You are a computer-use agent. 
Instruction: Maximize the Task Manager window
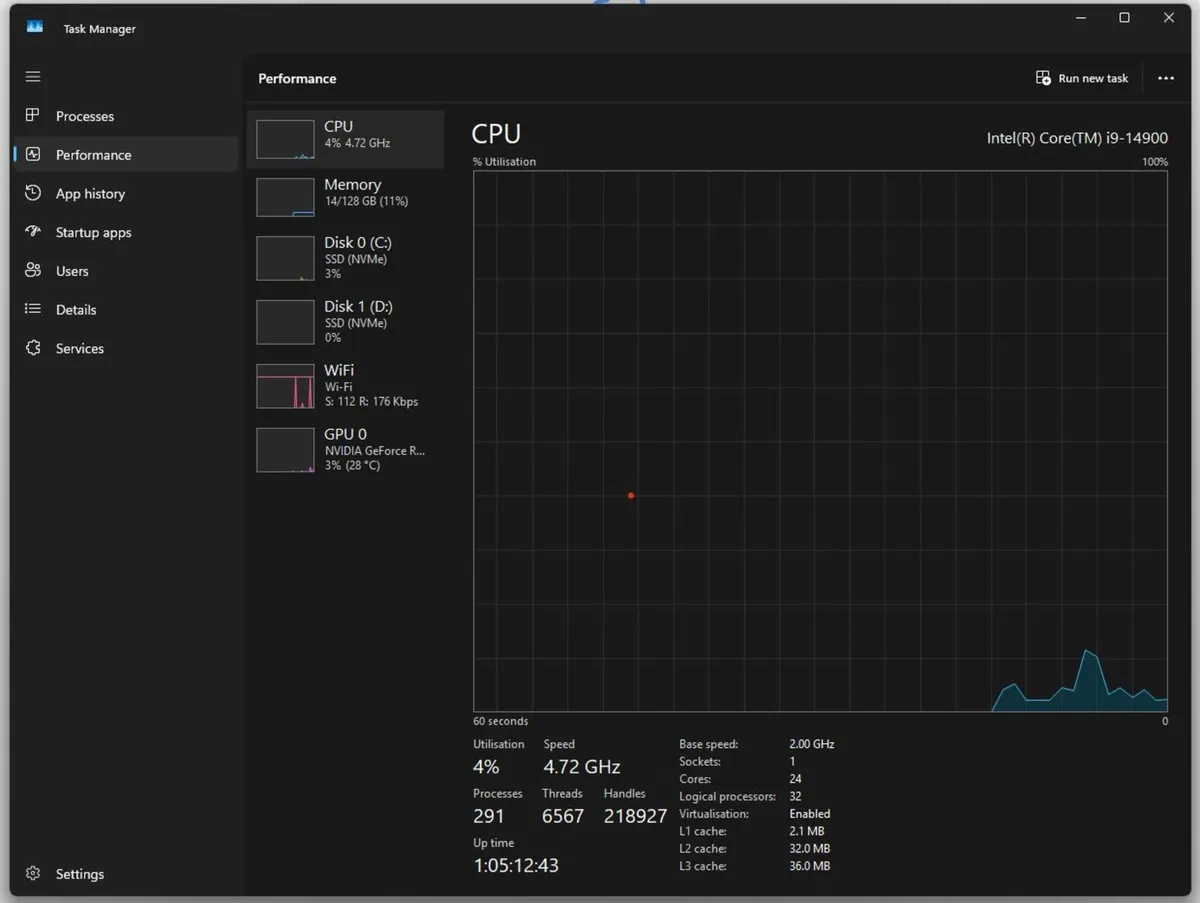click(1124, 18)
